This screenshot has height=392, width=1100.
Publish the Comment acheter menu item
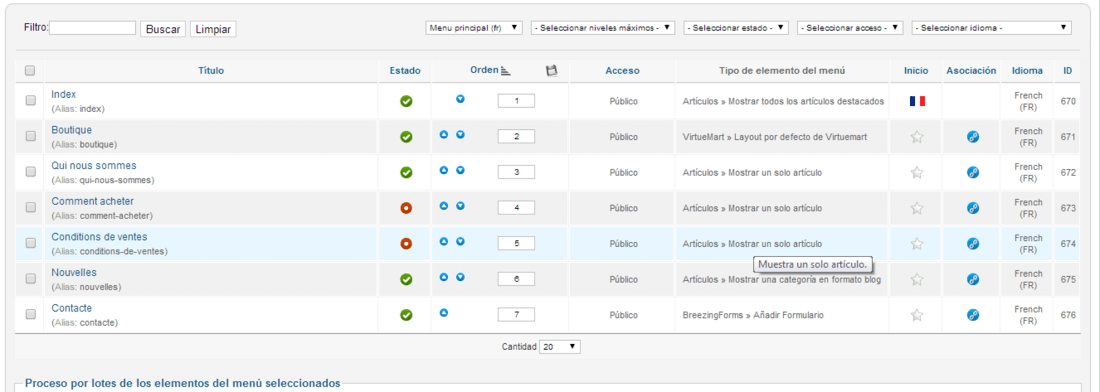click(405, 208)
